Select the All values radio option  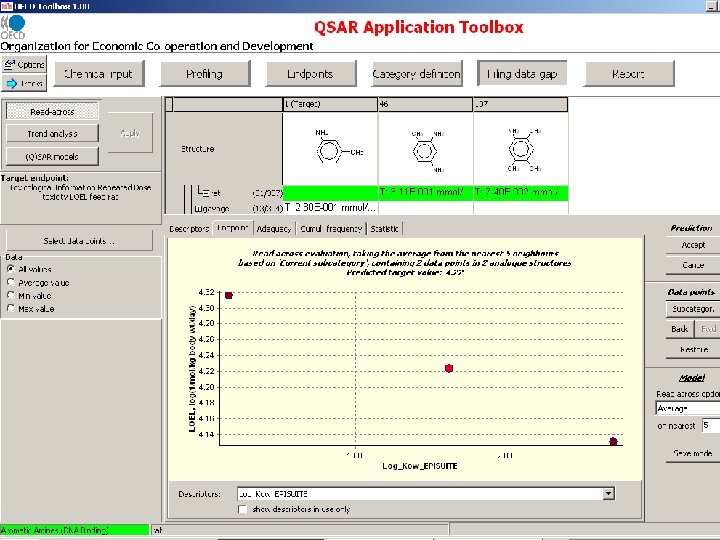pos(11,269)
